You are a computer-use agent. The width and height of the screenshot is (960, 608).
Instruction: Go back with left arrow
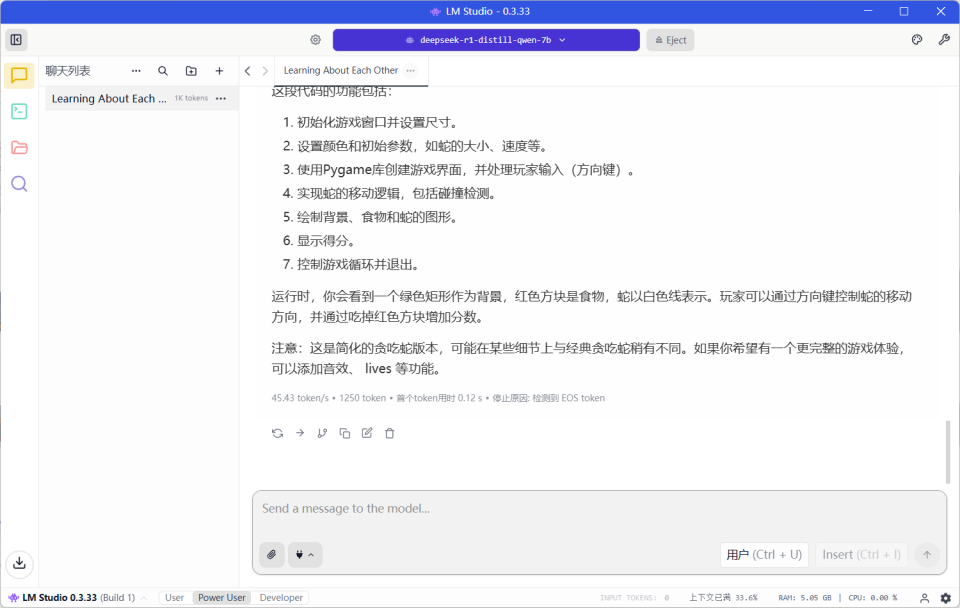[x=247, y=71]
